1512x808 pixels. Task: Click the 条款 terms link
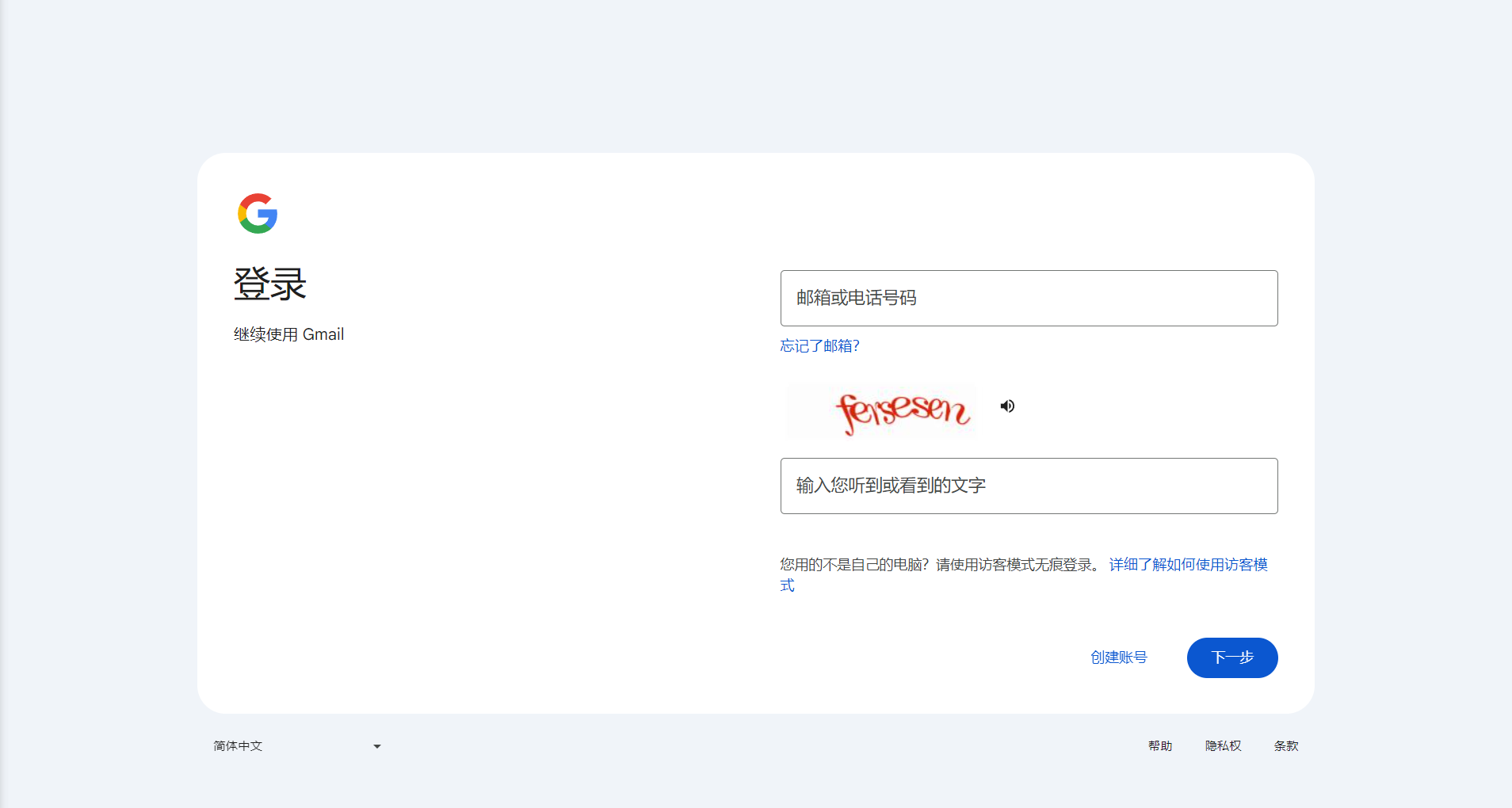pos(1285,745)
